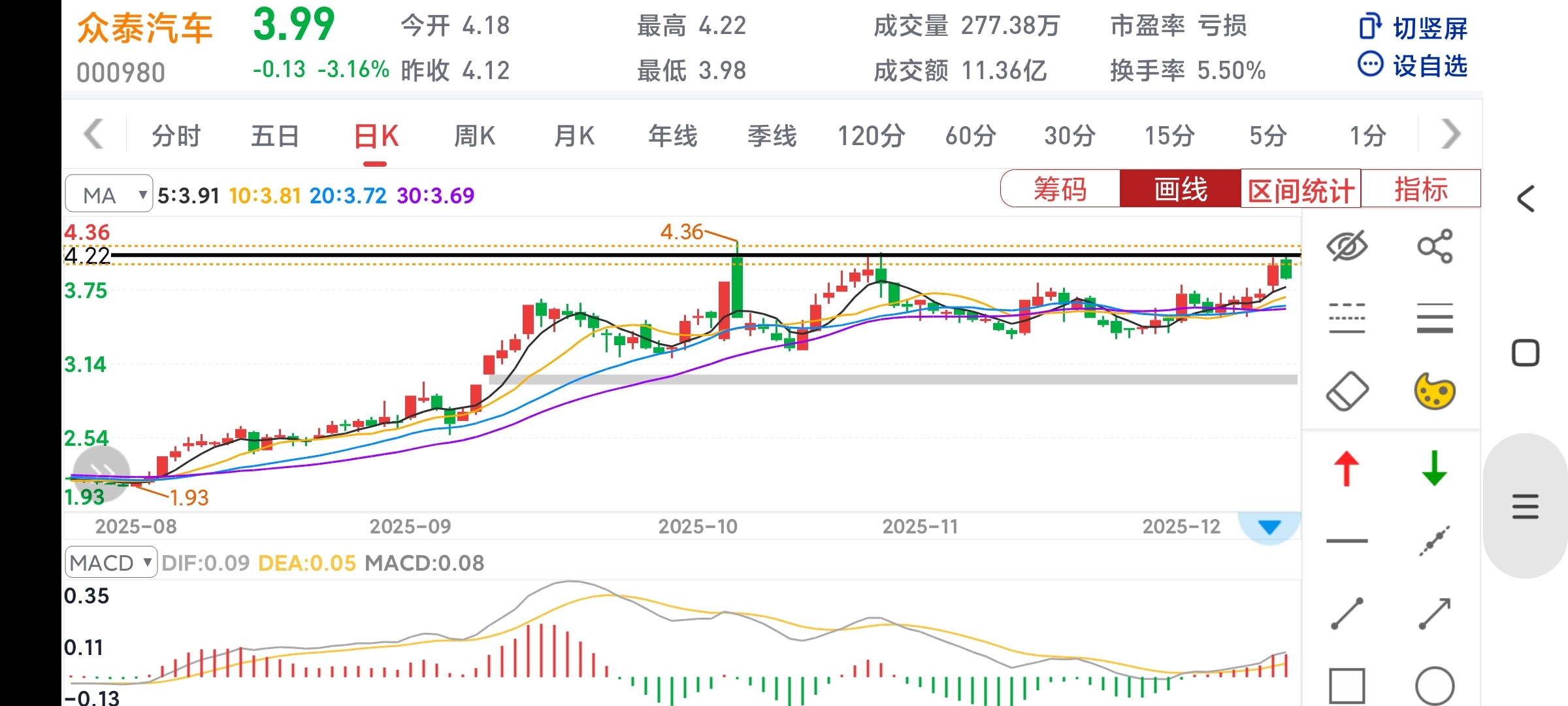Hide drawings with the crossed-eye icon
This screenshot has width=1568, height=706.
pos(1347,246)
